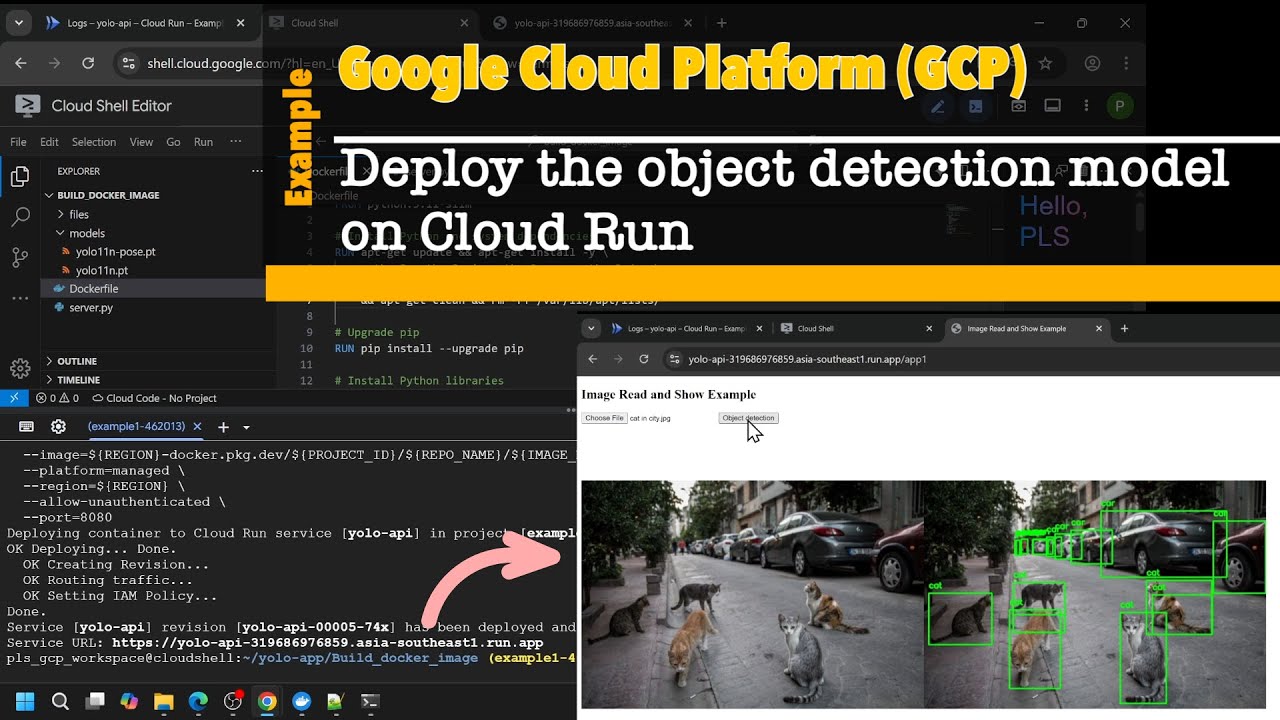This screenshot has height=720, width=1280.
Task: Click the Object detection button
Action: (748, 418)
